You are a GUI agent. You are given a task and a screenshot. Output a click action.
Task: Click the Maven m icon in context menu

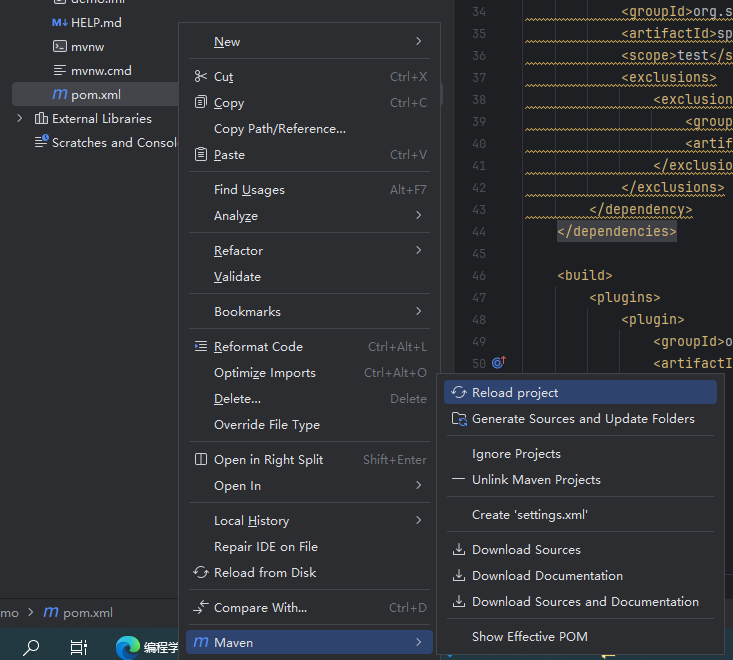(201, 642)
